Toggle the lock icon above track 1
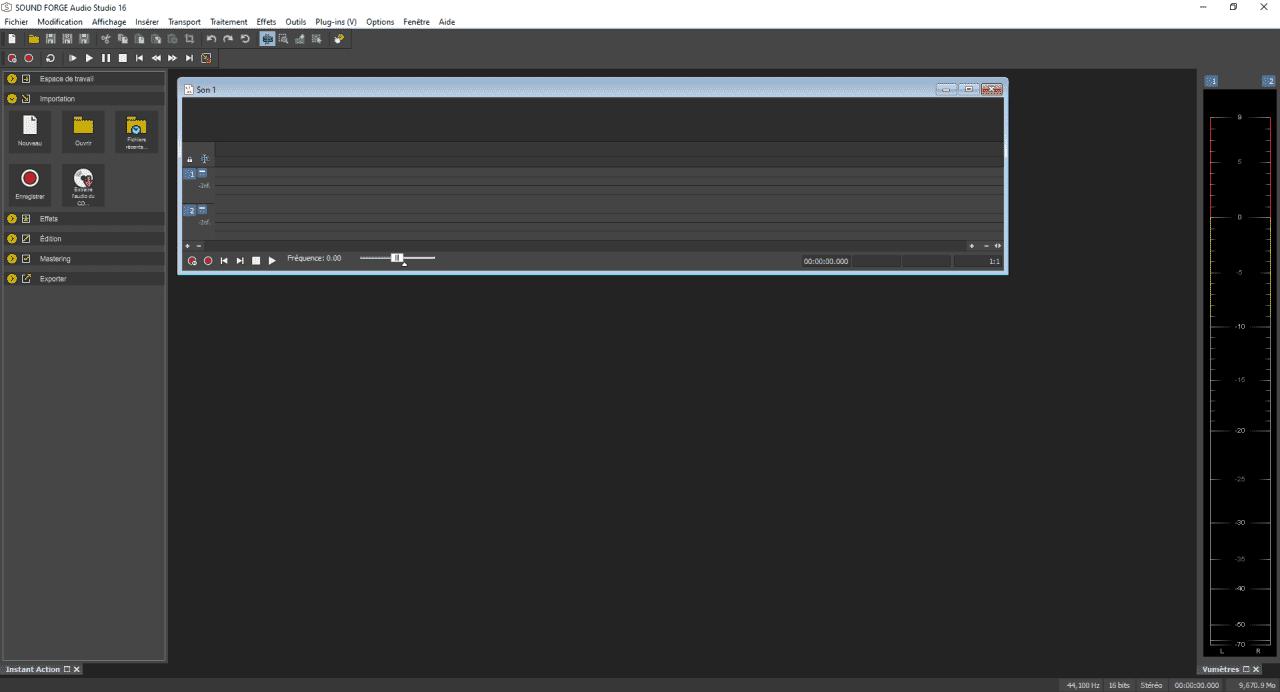The width and height of the screenshot is (1280, 692). coord(189,158)
